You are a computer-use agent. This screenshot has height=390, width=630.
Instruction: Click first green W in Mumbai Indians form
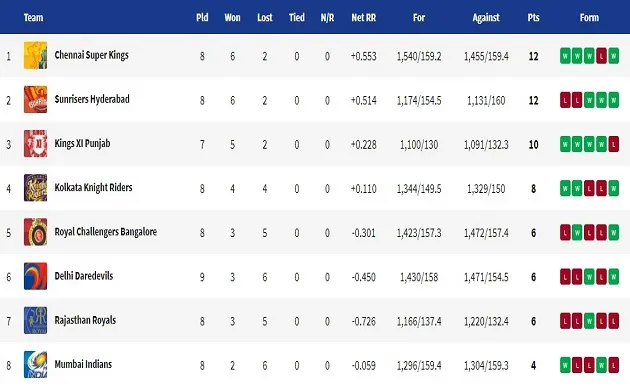point(565,365)
